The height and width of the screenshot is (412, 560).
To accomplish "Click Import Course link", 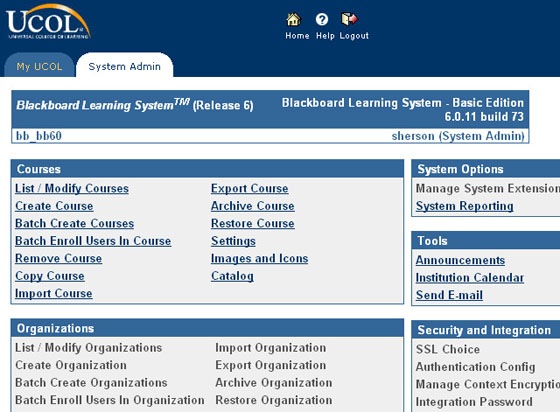I will pyautogui.click(x=54, y=293).
